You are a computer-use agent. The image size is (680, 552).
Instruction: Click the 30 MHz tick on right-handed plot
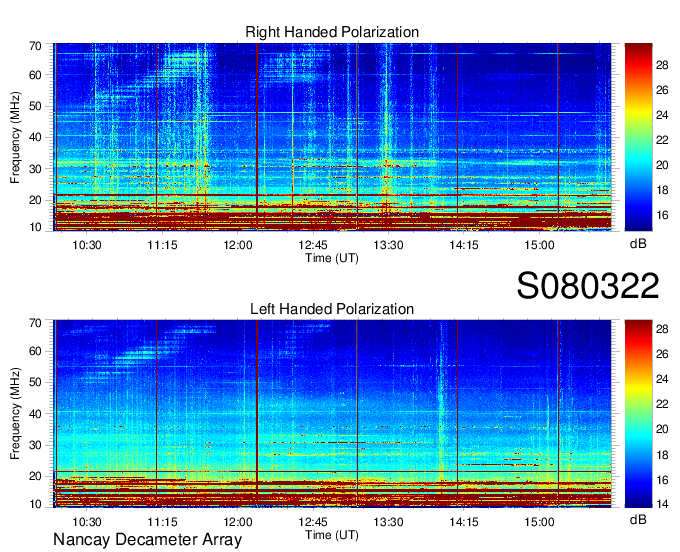[x=35, y=169]
